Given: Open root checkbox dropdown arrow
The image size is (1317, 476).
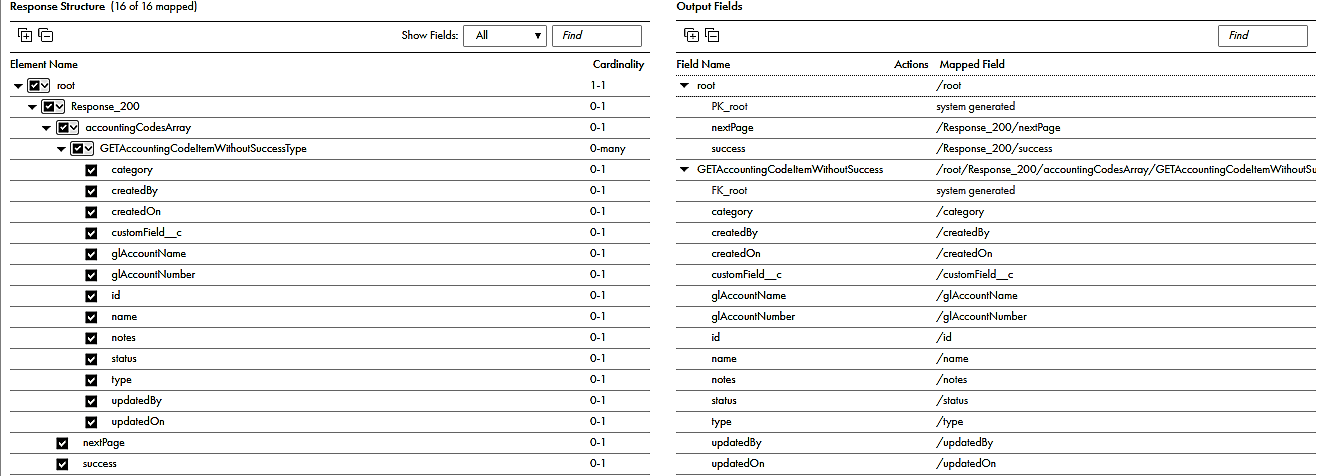Looking at the screenshot, I should coord(46,86).
